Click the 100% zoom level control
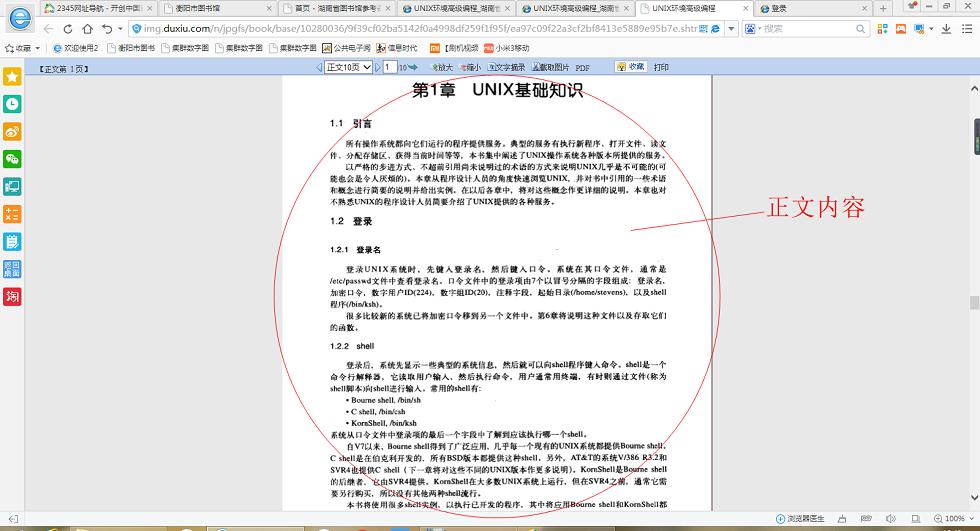980x531 pixels. [x=953, y=519]
